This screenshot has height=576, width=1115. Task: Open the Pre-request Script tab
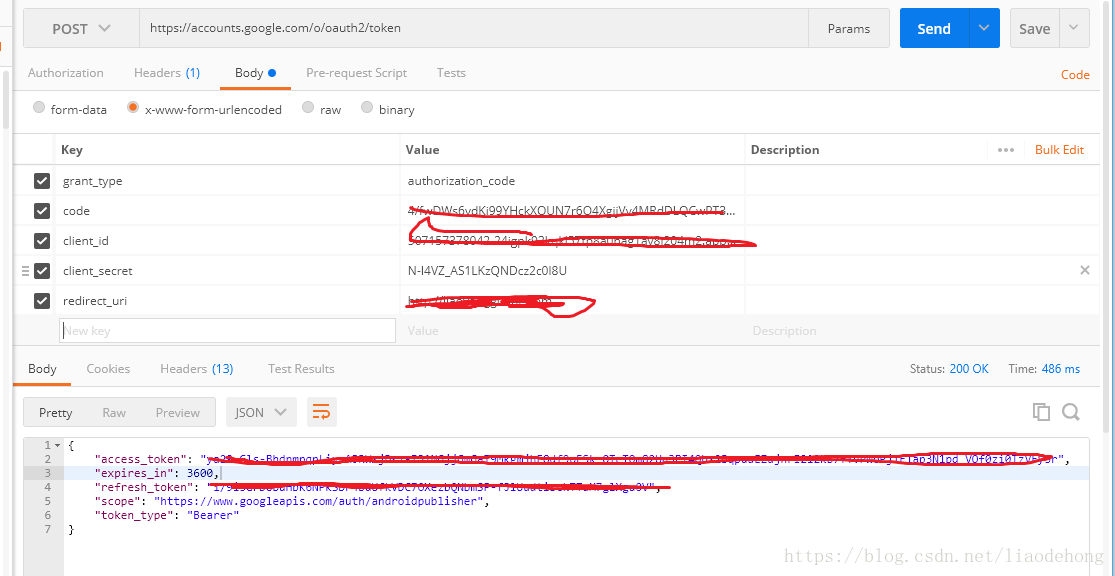pos(356,73)
